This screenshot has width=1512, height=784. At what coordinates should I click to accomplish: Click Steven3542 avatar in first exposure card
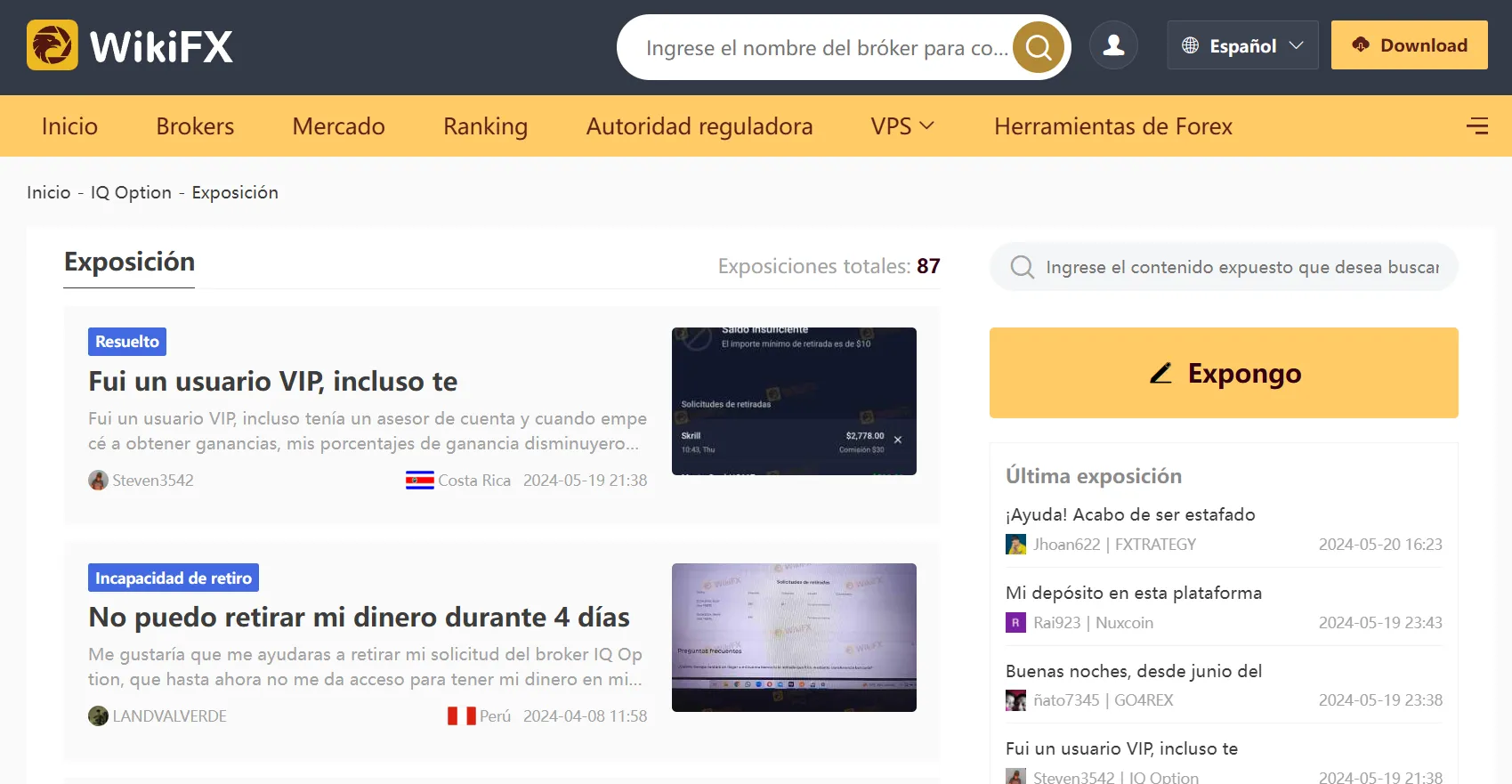pyautogui.click(x=98, y=481)
